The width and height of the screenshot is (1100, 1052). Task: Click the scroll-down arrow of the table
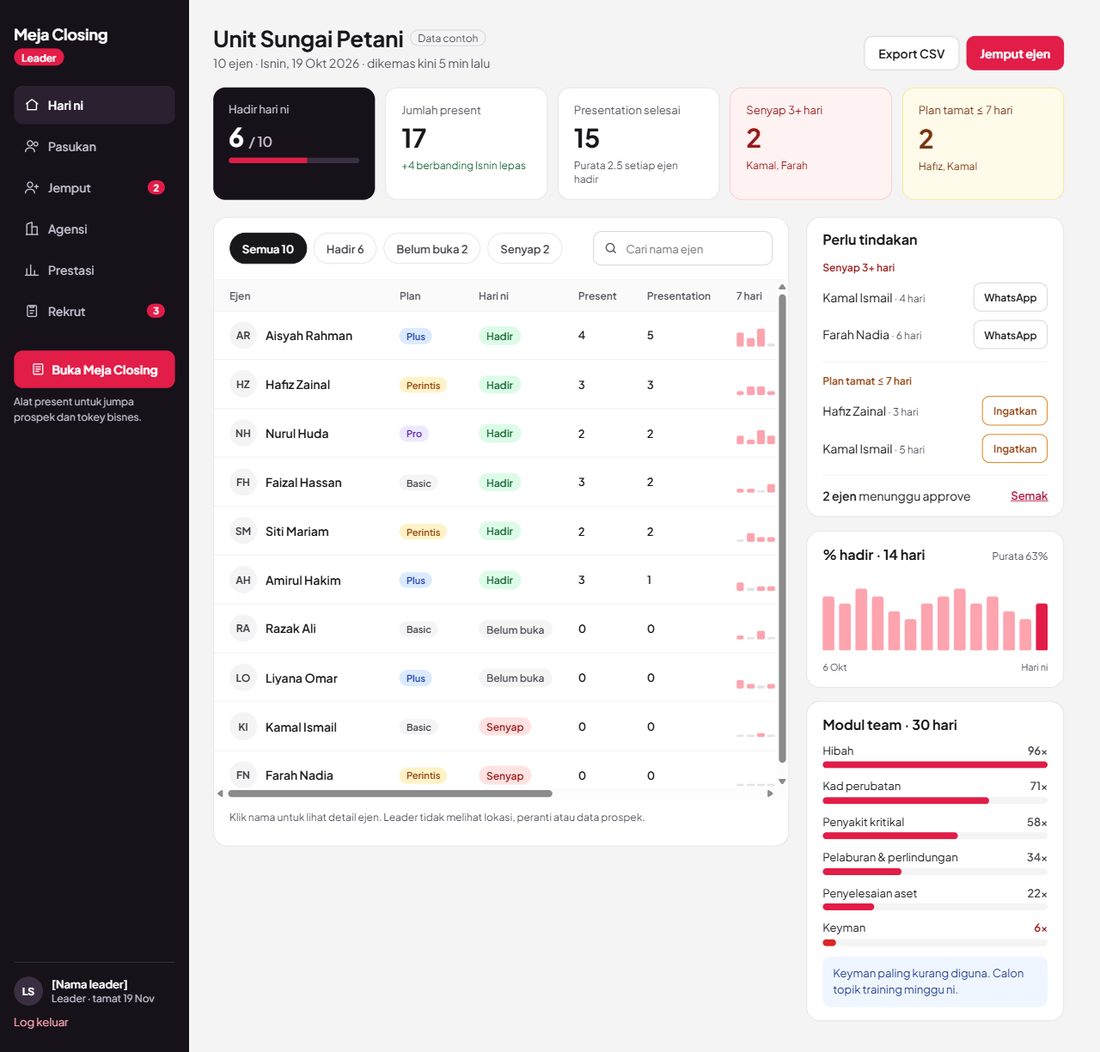pos(782,781)
